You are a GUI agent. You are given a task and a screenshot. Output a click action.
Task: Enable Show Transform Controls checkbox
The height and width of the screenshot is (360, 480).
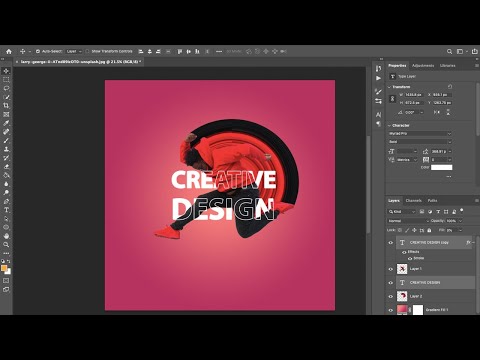[87, 51]
